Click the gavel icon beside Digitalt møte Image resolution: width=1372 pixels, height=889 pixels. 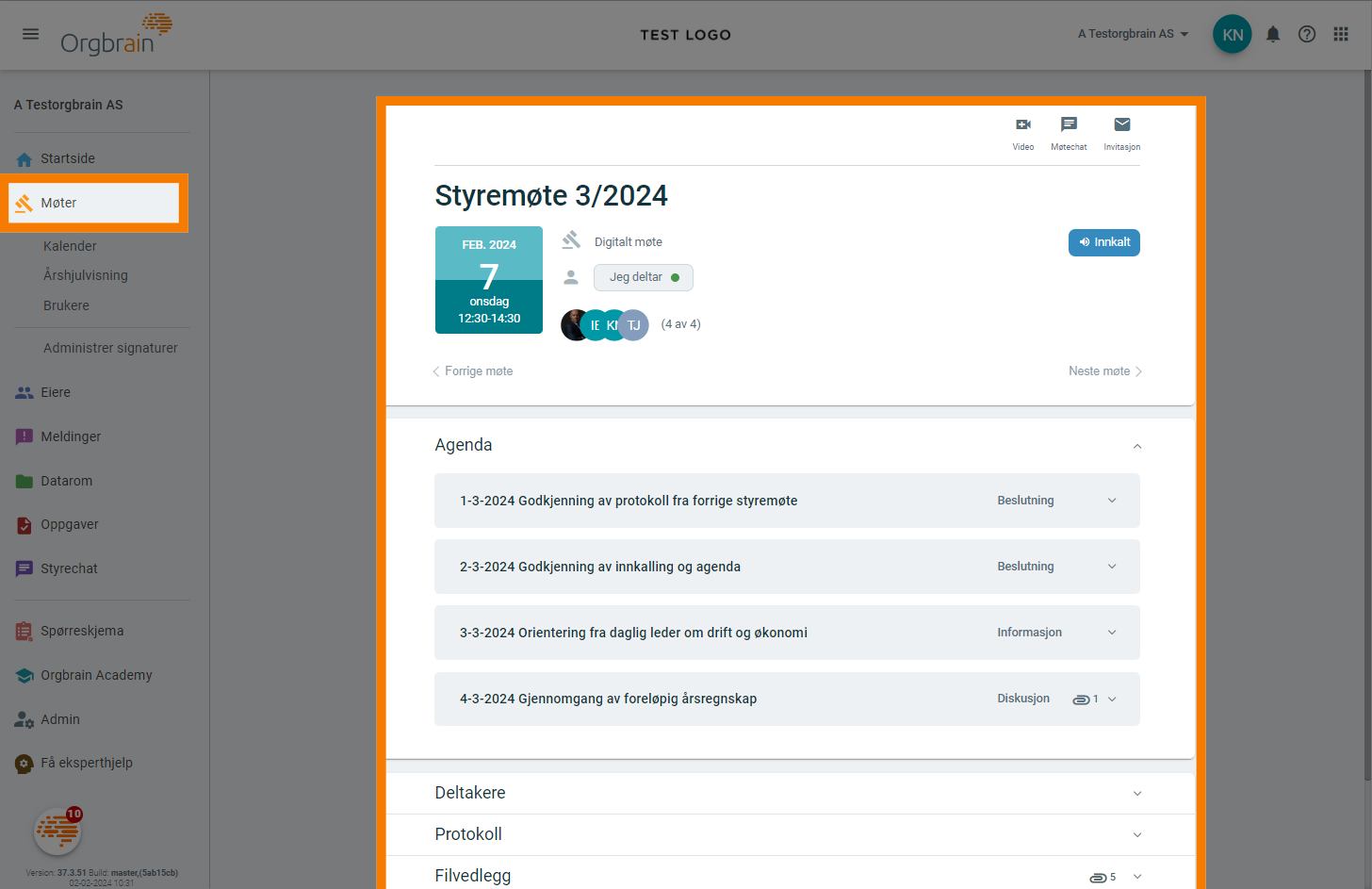(x=571, y=240)
